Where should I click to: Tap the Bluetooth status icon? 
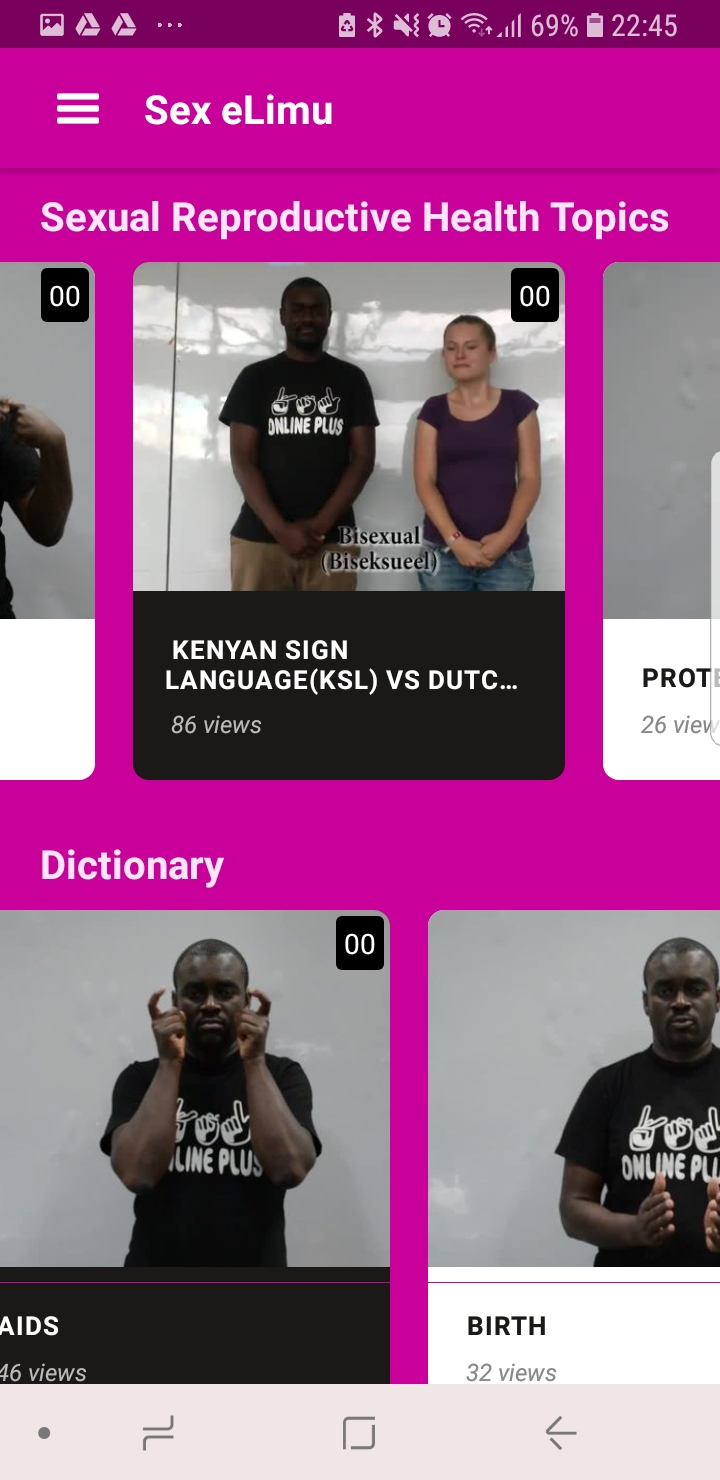(375, 25)
